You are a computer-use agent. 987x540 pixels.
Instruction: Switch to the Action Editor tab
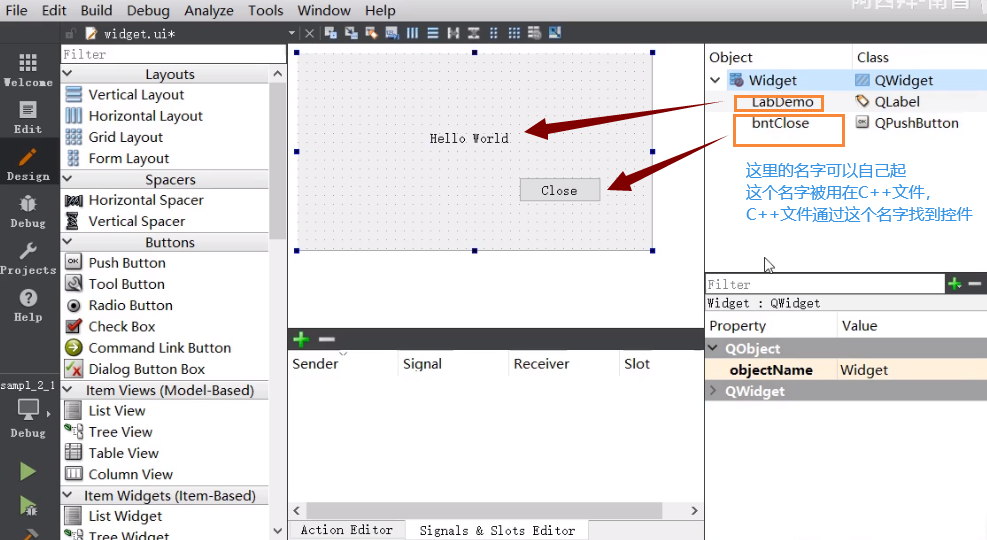pos(346,530)
